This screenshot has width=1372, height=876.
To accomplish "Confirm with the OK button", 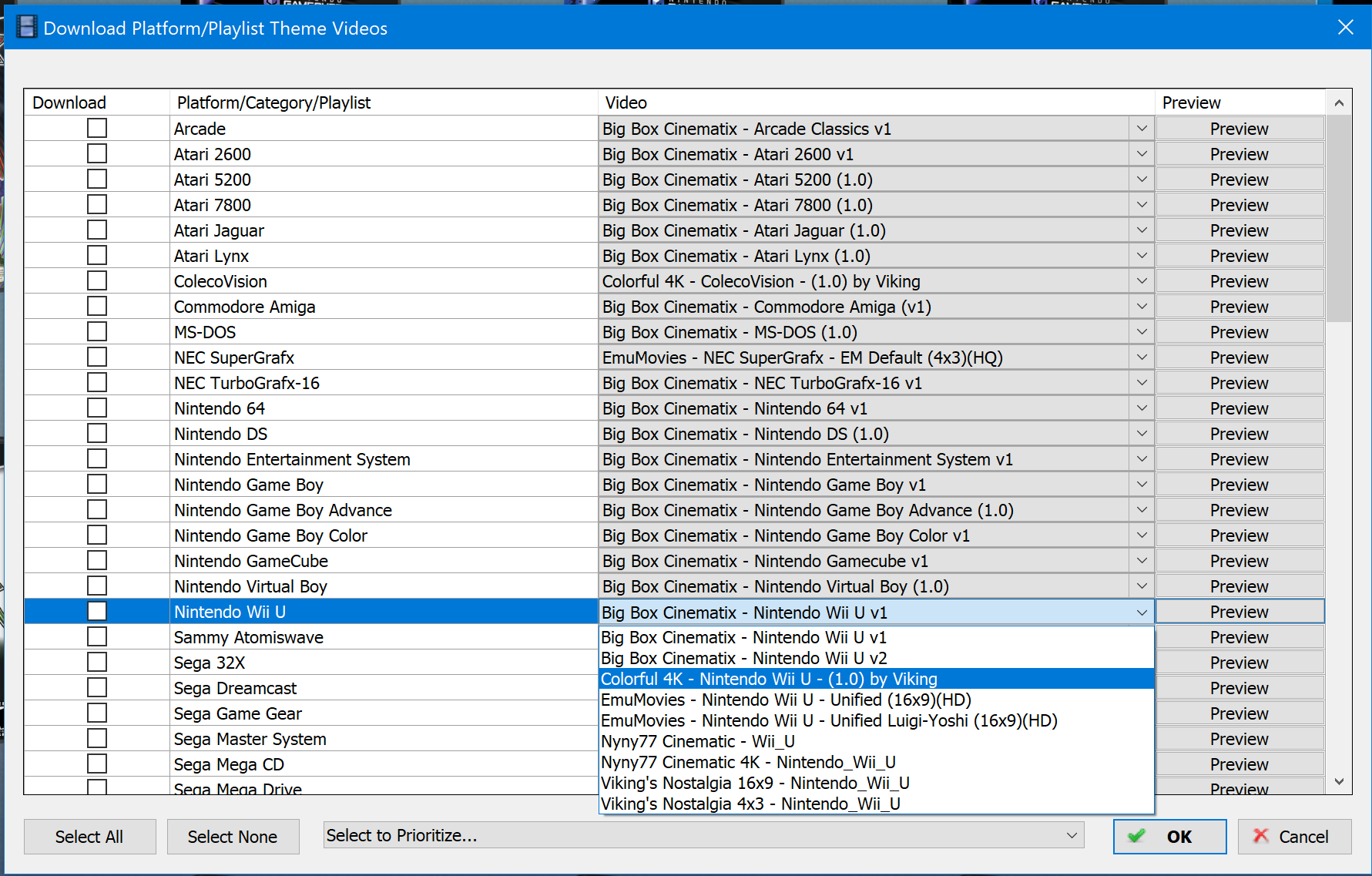I will (x=1169, y=837).
